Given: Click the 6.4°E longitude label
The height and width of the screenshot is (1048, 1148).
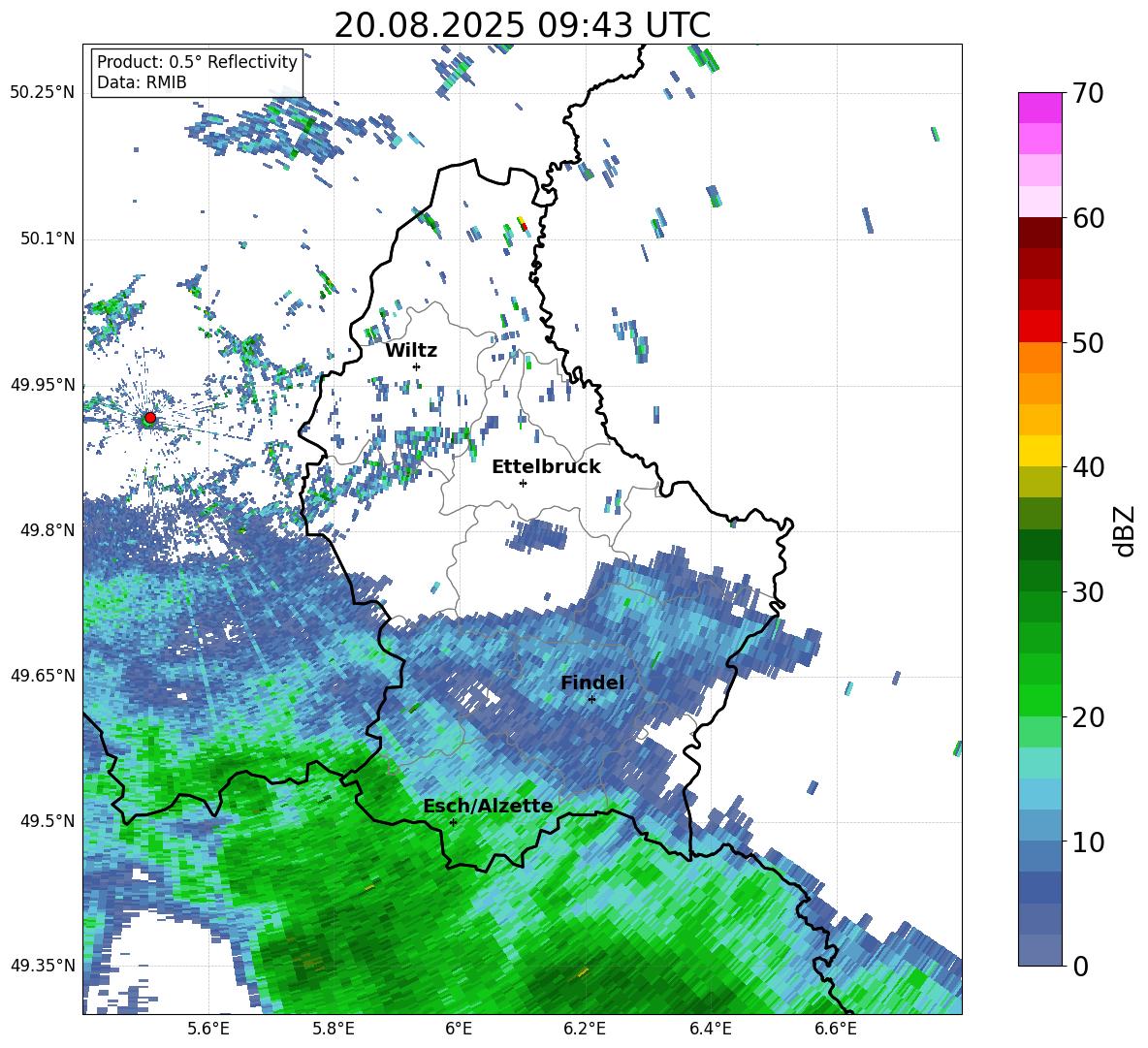Looking at the screenshot, I should (x=710, y=1029).
